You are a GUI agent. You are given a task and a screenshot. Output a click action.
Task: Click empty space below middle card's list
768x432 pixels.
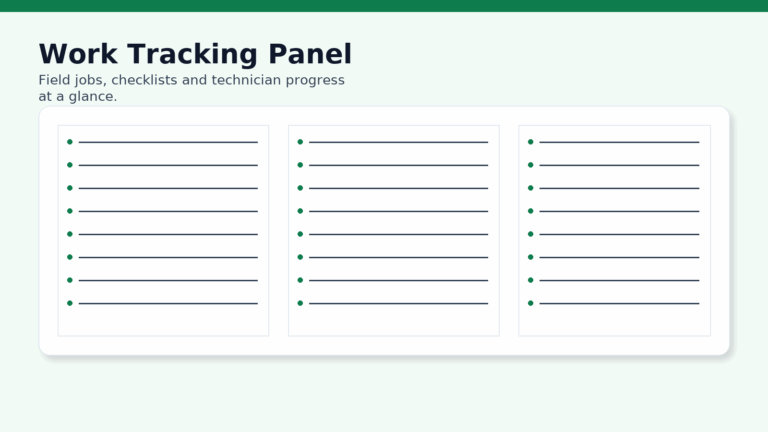tap(393, 321)
